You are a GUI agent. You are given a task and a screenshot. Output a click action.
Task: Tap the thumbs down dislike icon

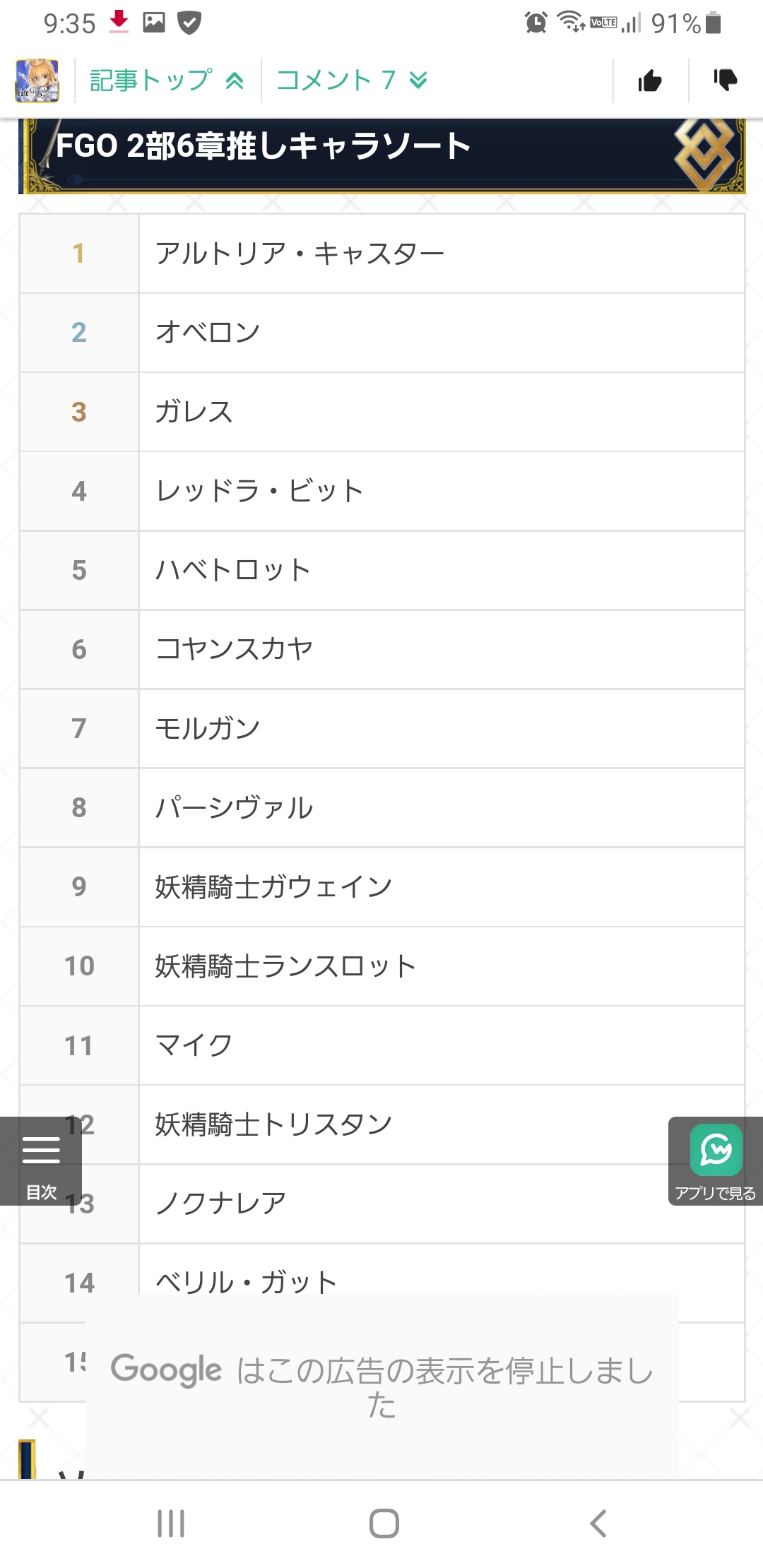pos(725,80)
